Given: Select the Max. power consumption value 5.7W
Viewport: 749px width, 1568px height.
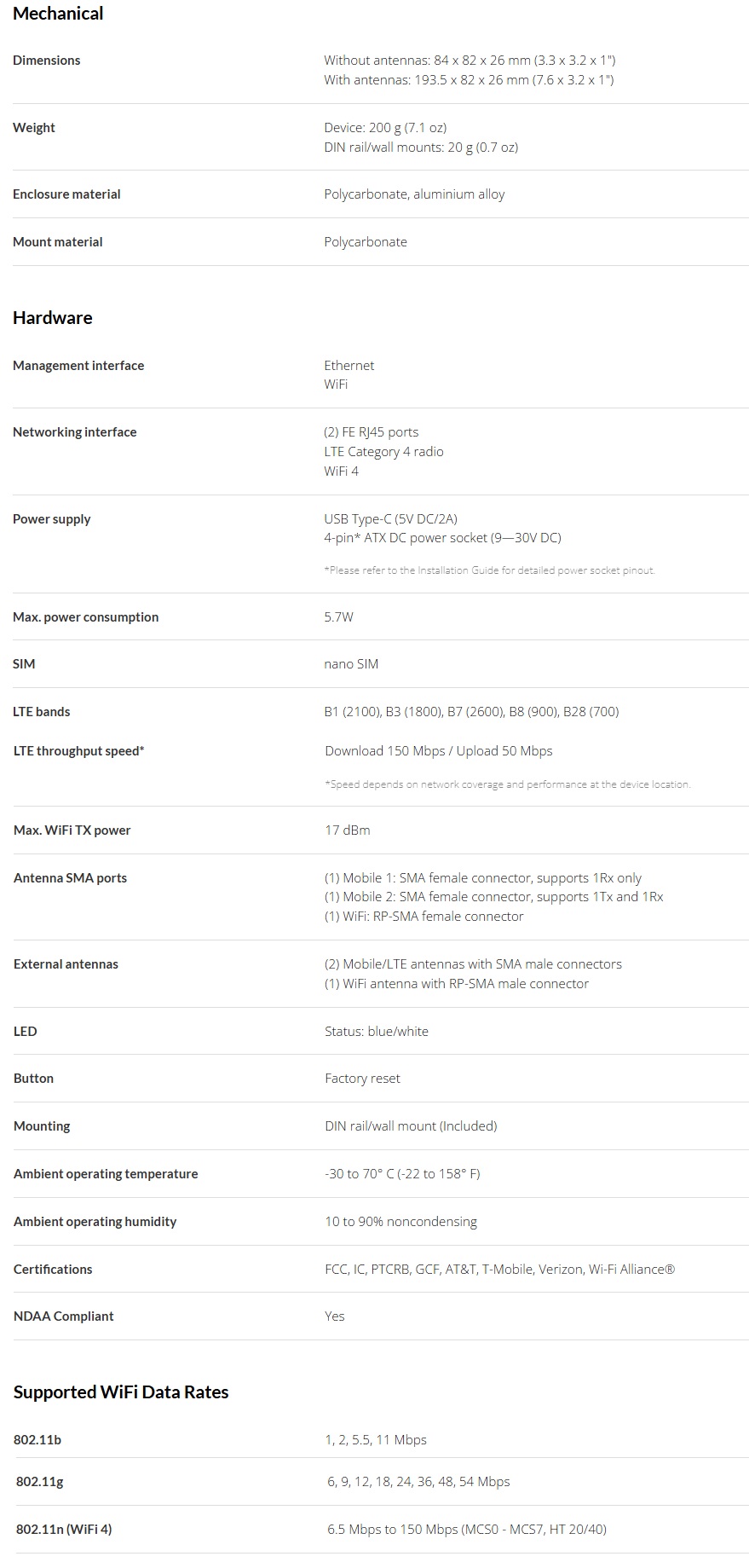Looking at the screenshot, I should pyautogui.click(x=338, y=617).
